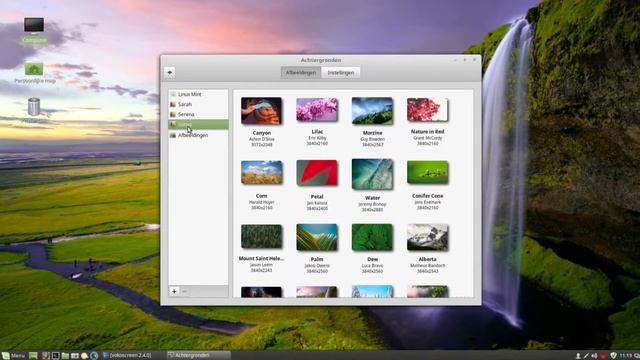Screen dimensions: 640x360
Task: Select the Sarah wallpaper collection
Action: tap(198, 104)
